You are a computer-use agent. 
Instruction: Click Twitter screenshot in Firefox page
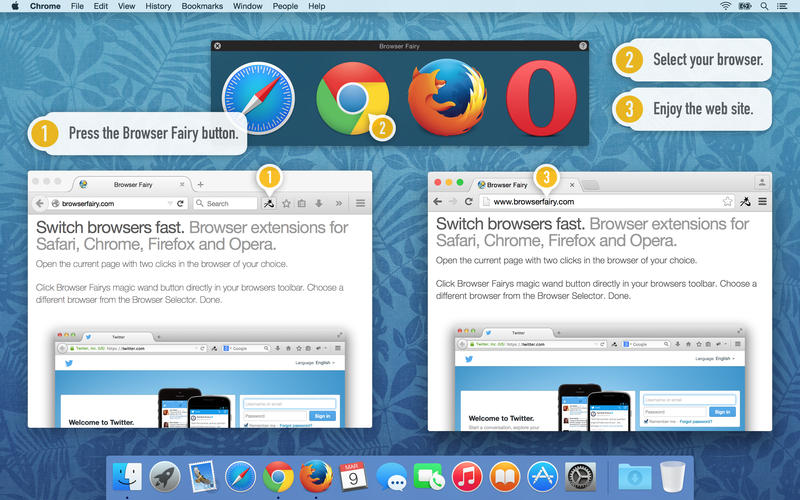200,379
